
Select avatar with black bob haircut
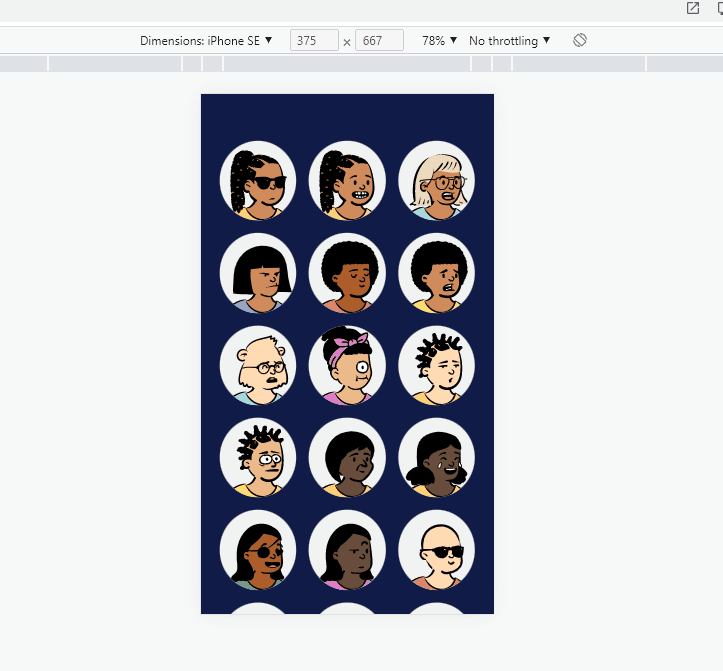coord(258,273)
